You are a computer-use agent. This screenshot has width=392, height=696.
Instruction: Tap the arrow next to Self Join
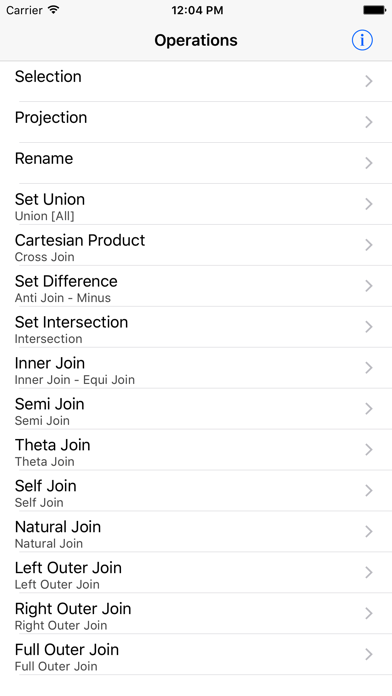(x=368, y=490)
